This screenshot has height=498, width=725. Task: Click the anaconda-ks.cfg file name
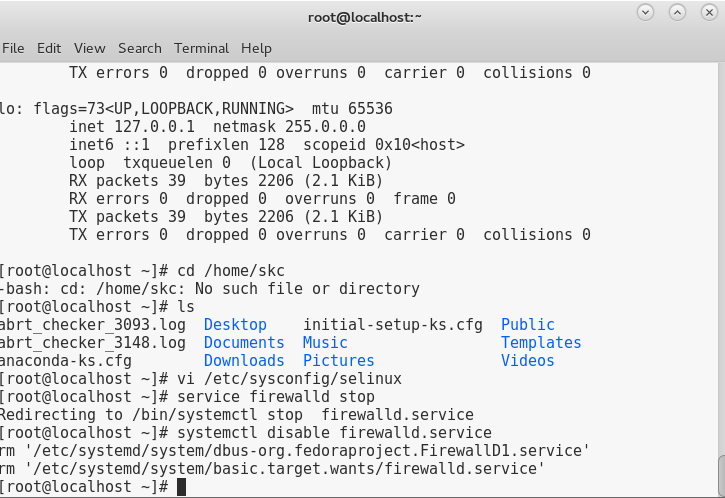66,361
